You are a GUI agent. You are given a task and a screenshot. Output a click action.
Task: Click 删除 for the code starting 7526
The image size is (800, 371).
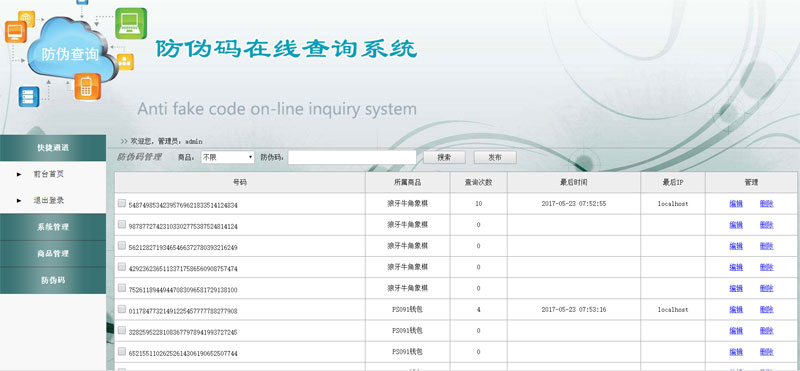point(766,288)
